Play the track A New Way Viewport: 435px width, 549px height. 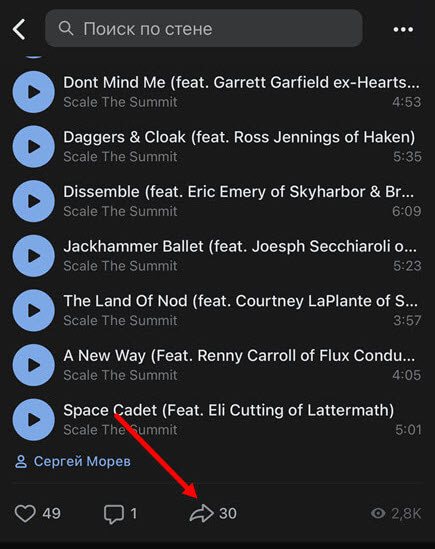pyautogui.click(x=34, y=365)
